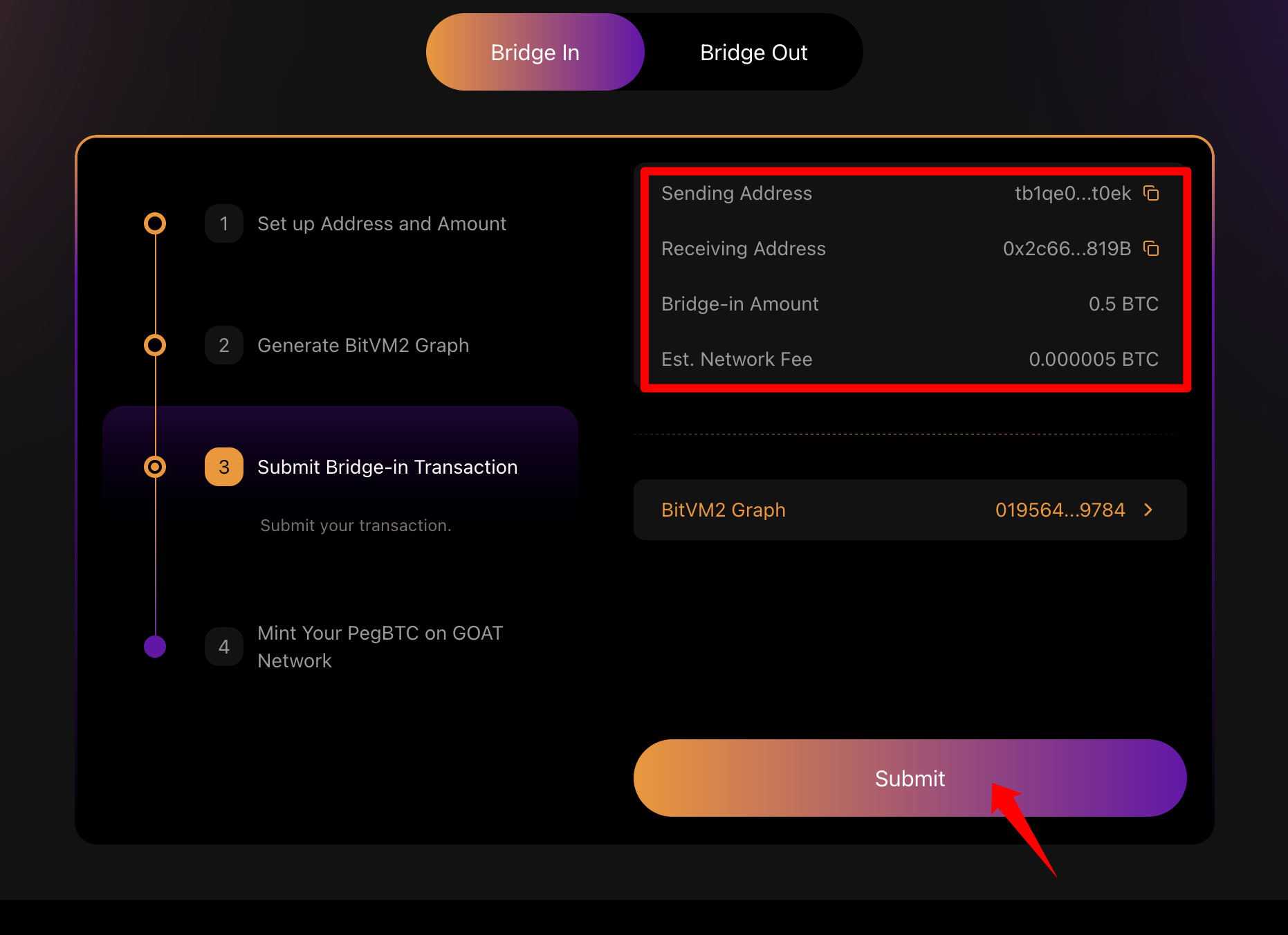Select Set up Address and Amount step
Image resolution: width=1288 pixels, height=935 pixels.
382,223
